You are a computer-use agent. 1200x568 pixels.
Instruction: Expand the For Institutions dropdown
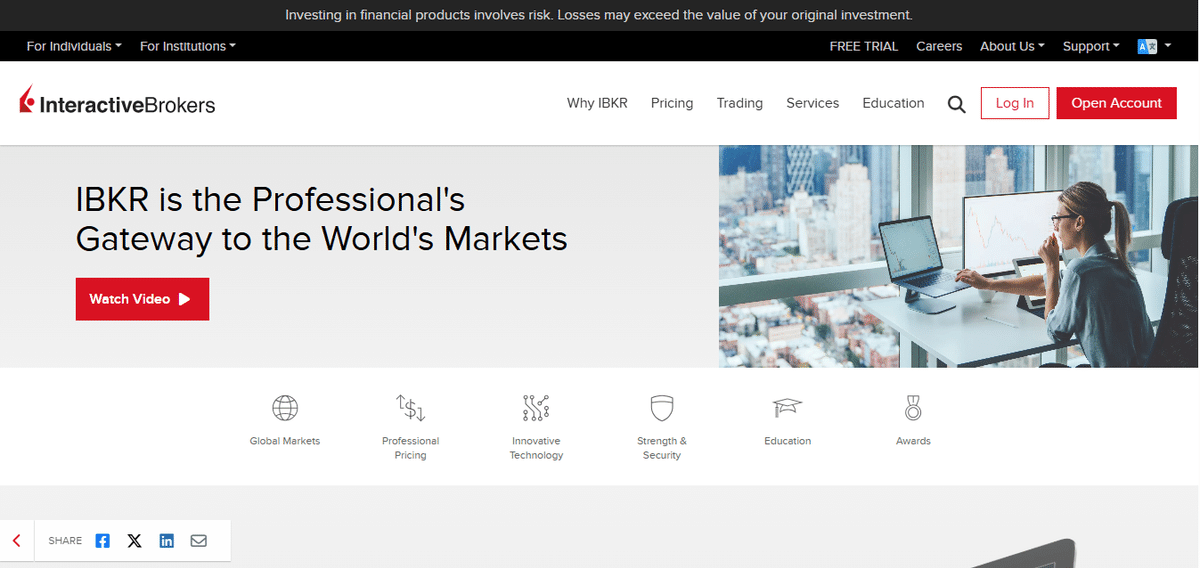tap(188, 46)
